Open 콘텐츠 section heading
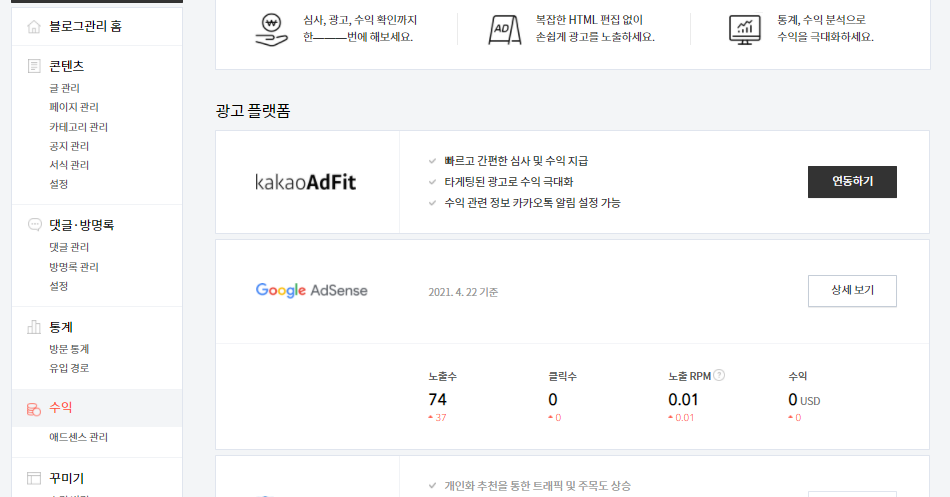This screenshot has height=497, width=950. [67, 66]
